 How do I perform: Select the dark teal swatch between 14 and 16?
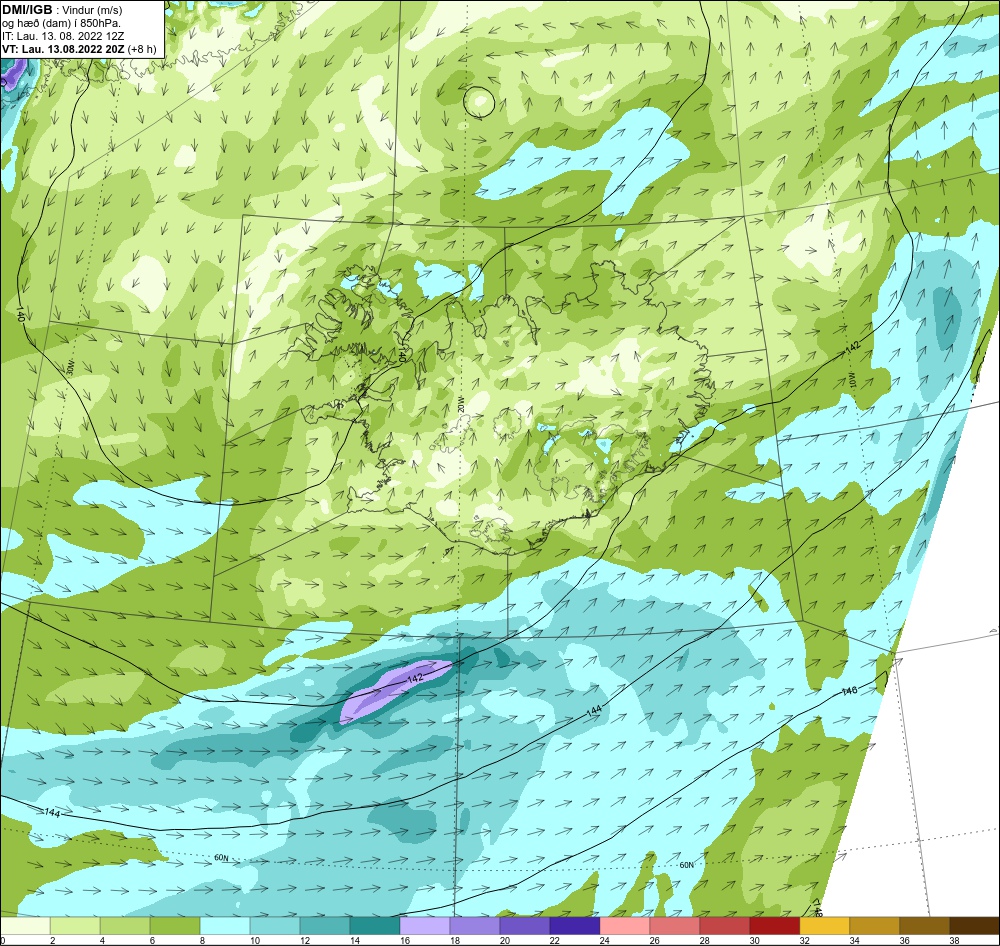[375, 926]
